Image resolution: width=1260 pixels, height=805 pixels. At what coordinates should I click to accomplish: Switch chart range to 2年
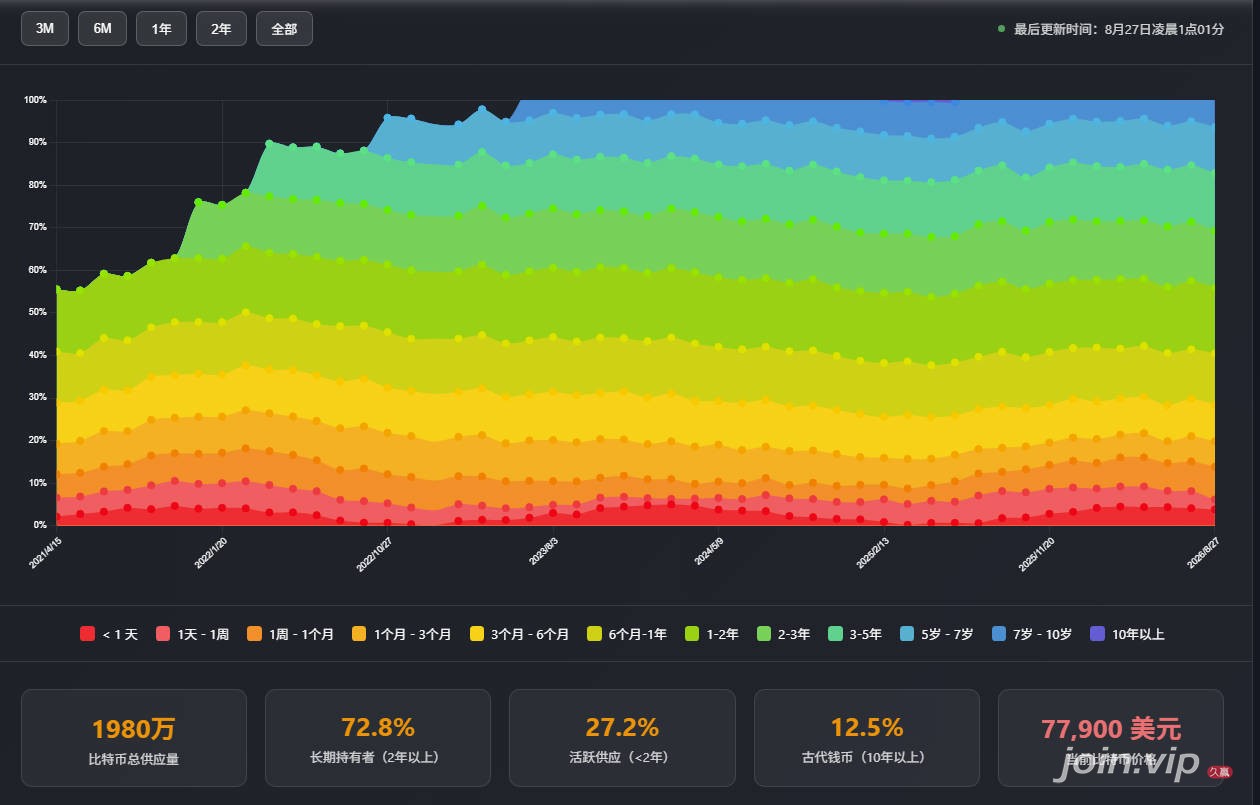click(x=221, y=29)
